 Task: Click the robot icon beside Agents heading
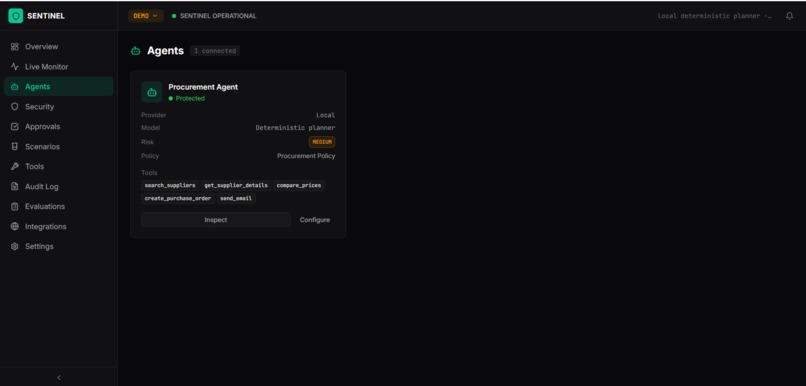(136, 51)
